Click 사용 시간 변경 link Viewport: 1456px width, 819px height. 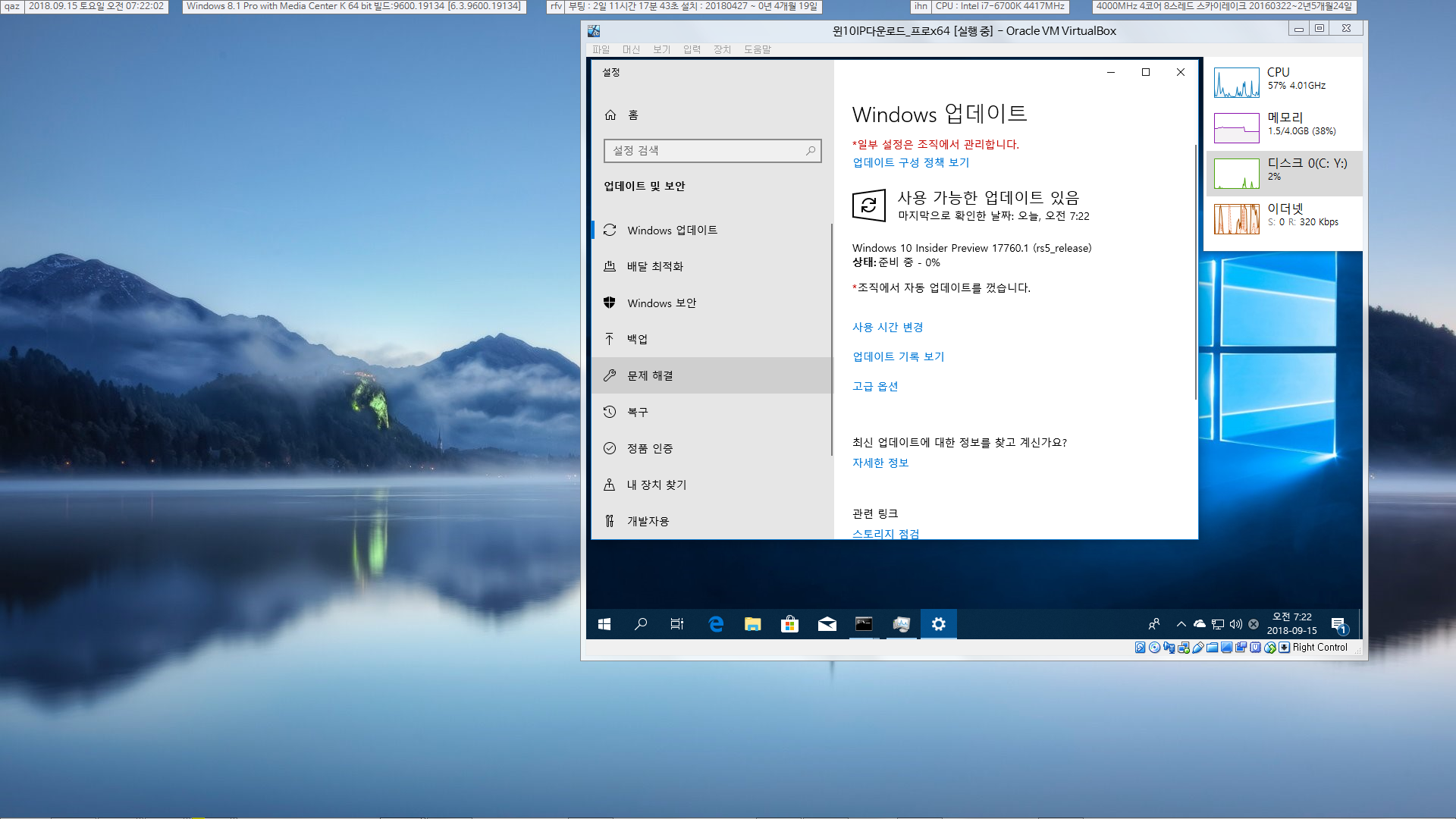pos(887,327)
